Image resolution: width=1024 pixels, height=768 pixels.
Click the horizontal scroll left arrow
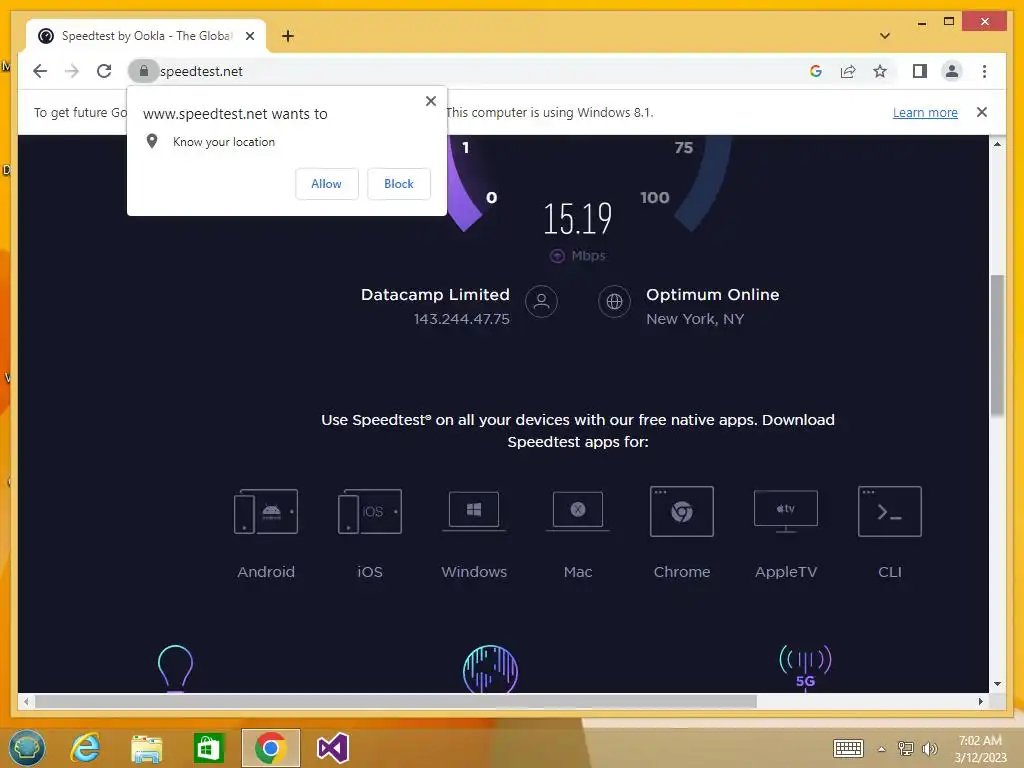point(26,701)
